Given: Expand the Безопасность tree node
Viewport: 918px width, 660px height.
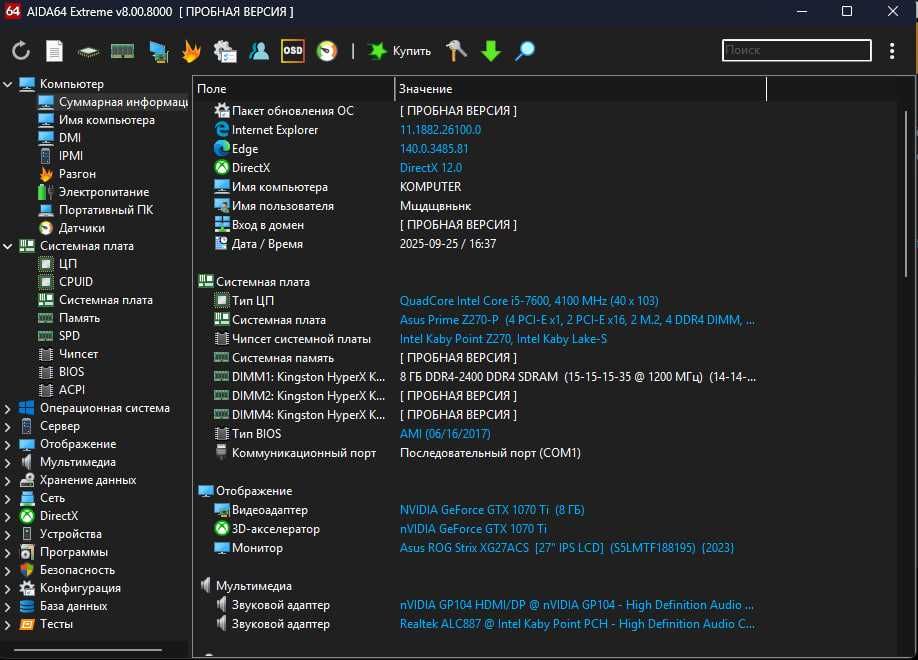Looking at the screenshot, I should tap(8, 571).
